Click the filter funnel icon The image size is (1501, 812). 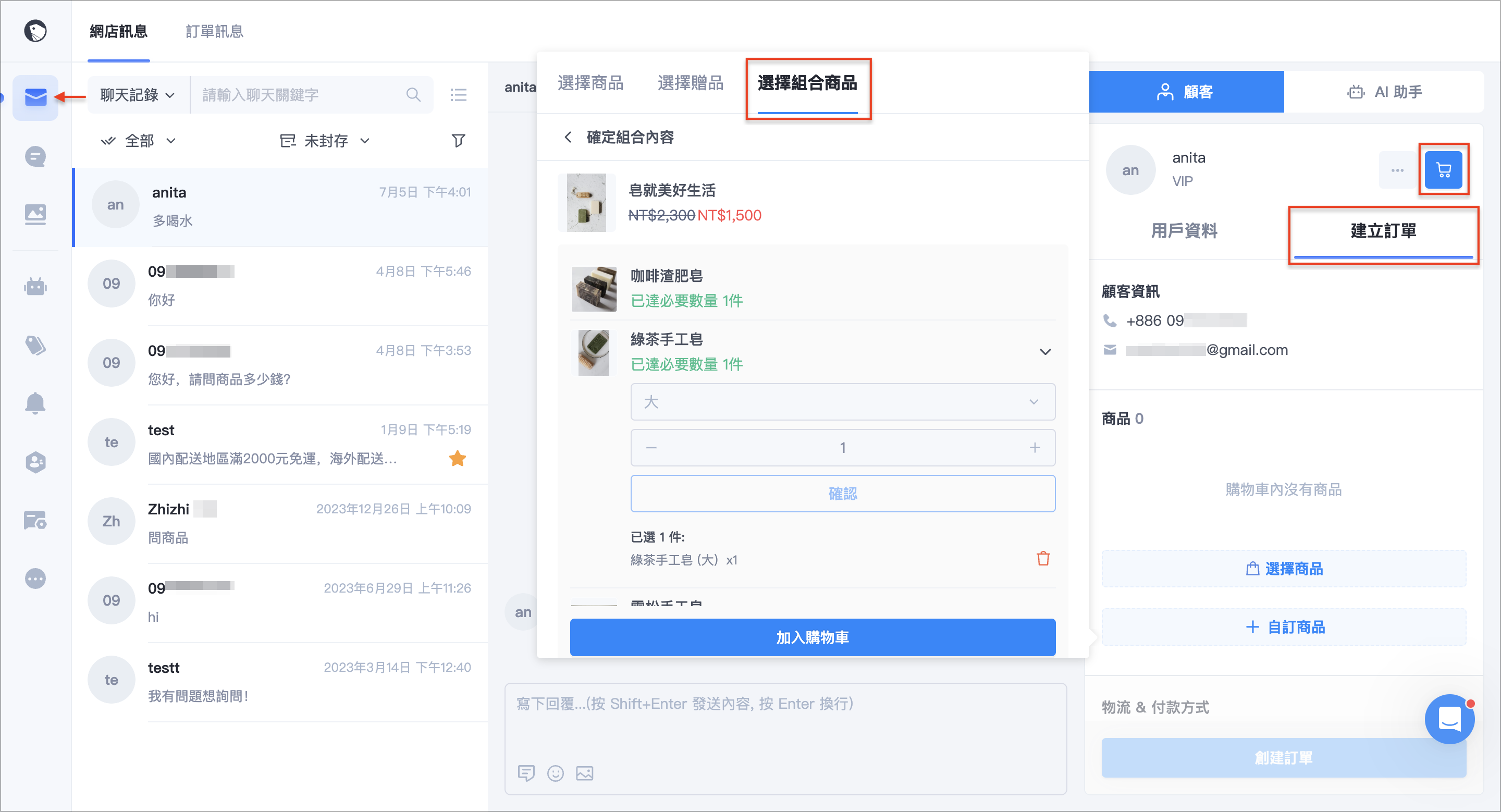pyautogui.click(x=459, y=140)
